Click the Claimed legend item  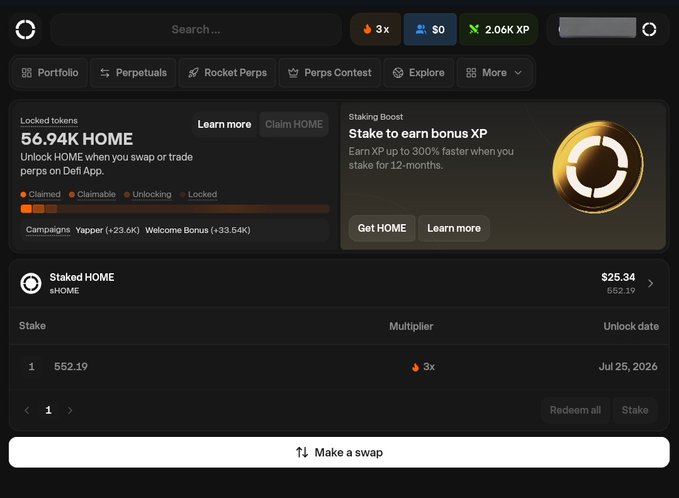40,194
